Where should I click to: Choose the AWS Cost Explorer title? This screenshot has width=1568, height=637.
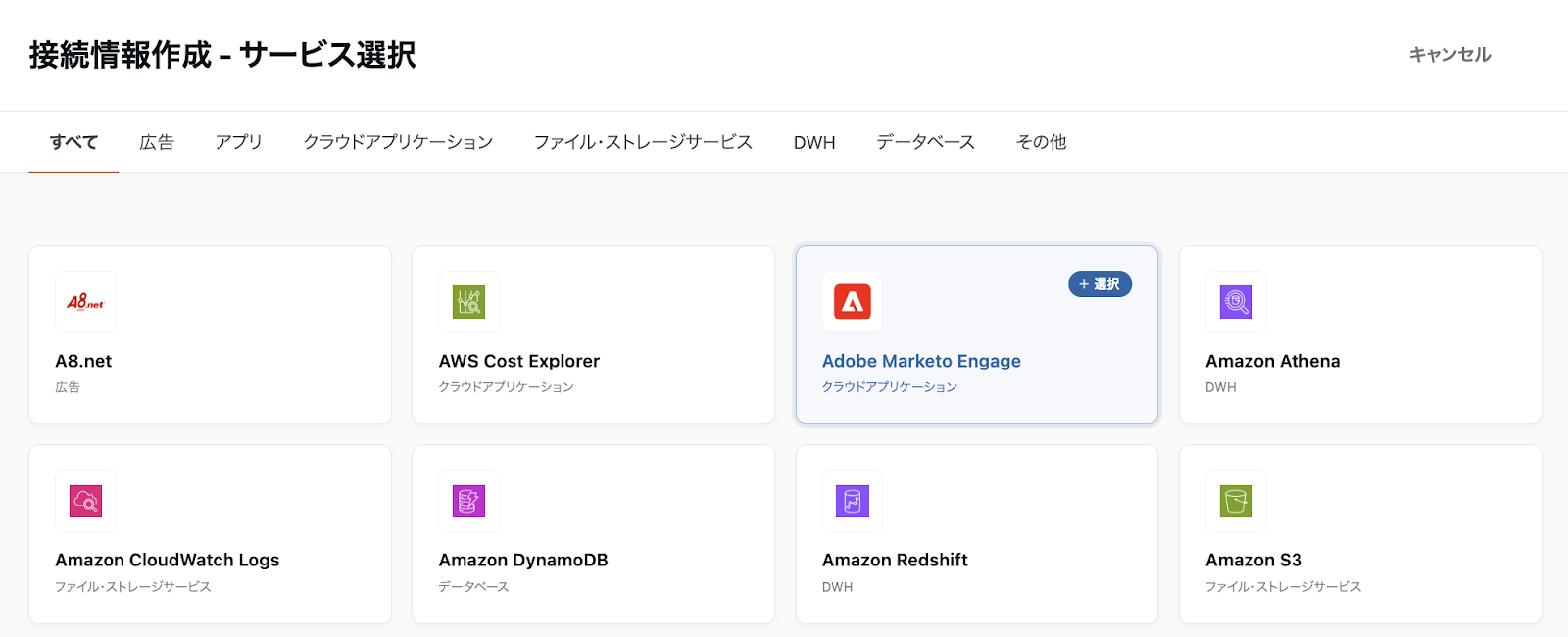(519, 361)
